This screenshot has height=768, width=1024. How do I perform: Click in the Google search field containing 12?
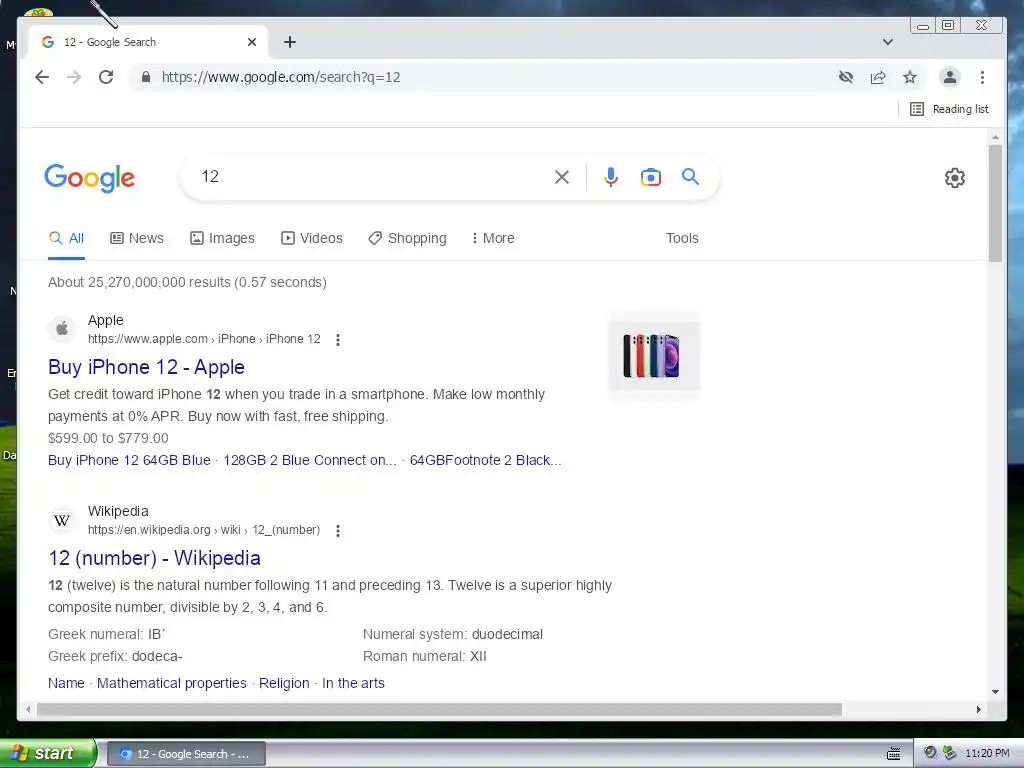click(372, 177)
